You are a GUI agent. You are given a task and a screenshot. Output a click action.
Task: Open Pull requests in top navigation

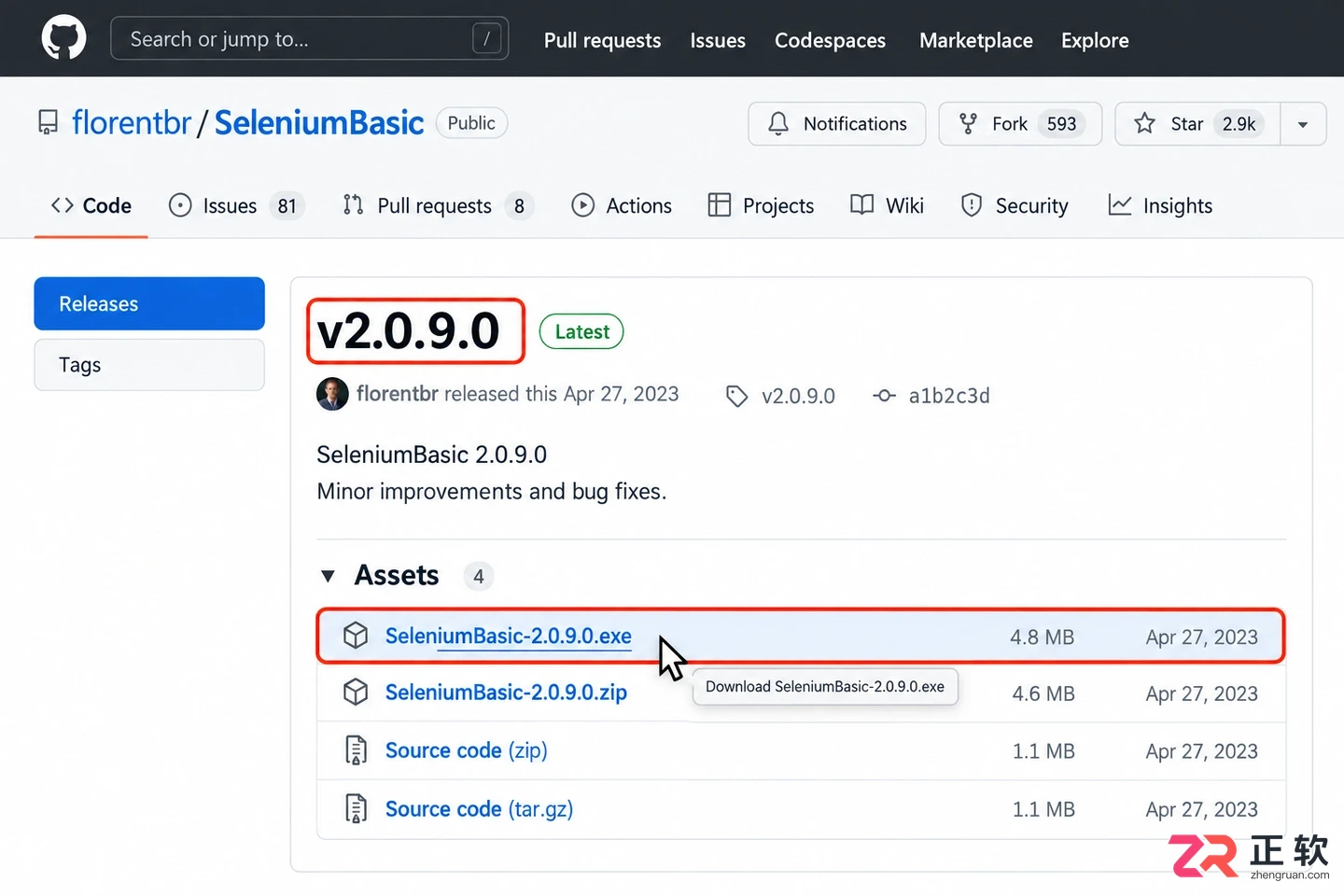[x=602, y=40]
